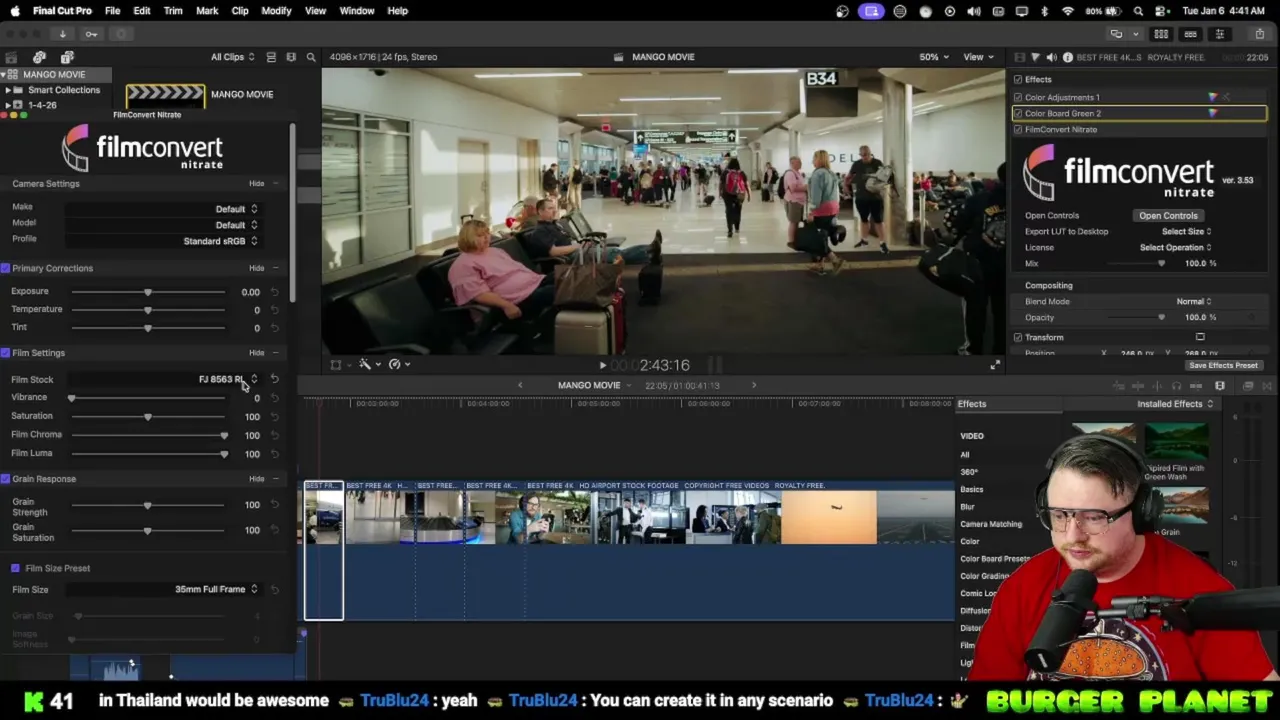
Task: Open the Modify menu
Action: point(276,11)
